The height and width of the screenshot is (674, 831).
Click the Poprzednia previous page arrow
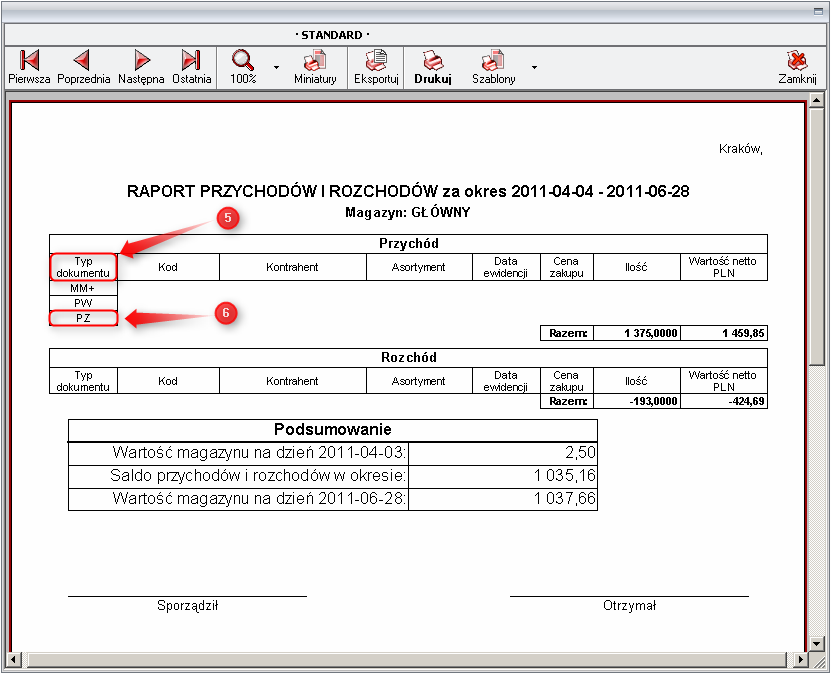coord(83,66)
